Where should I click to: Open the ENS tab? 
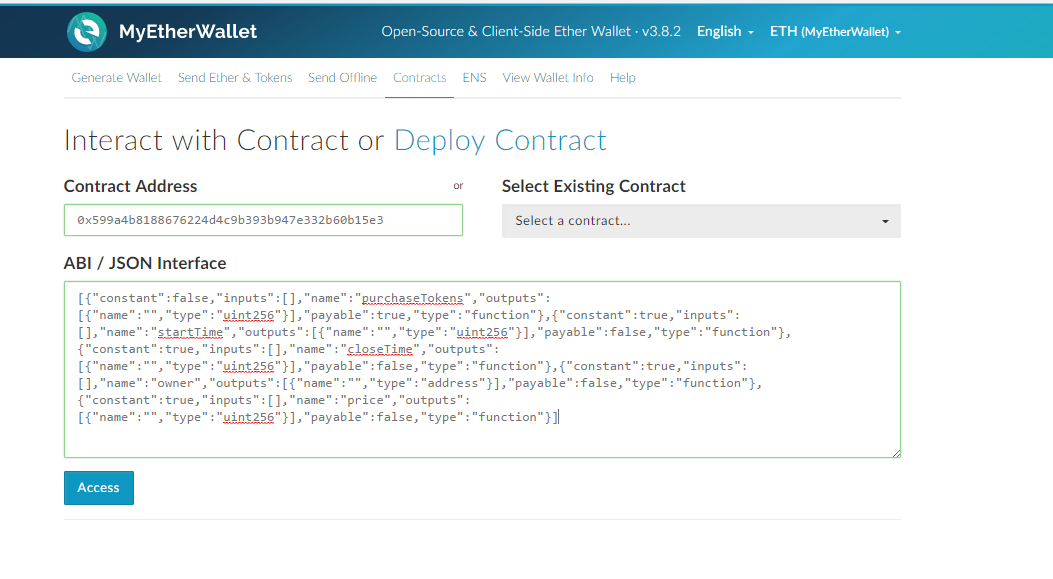(x=474, y=78)
